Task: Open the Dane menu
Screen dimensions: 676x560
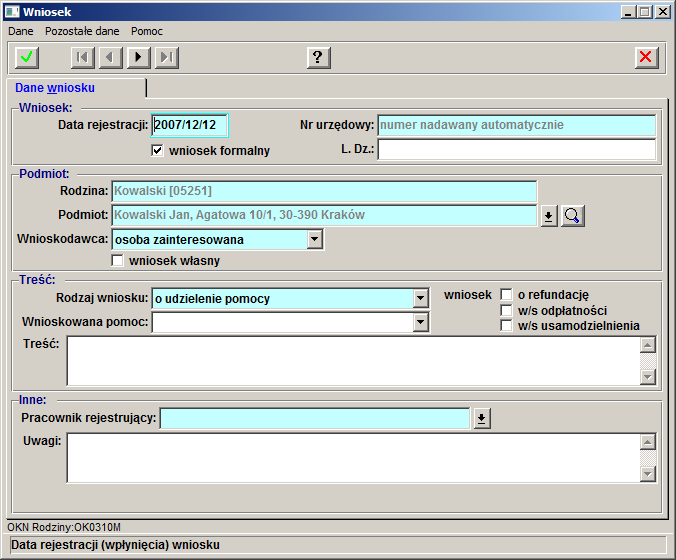Action: point(21,31)
